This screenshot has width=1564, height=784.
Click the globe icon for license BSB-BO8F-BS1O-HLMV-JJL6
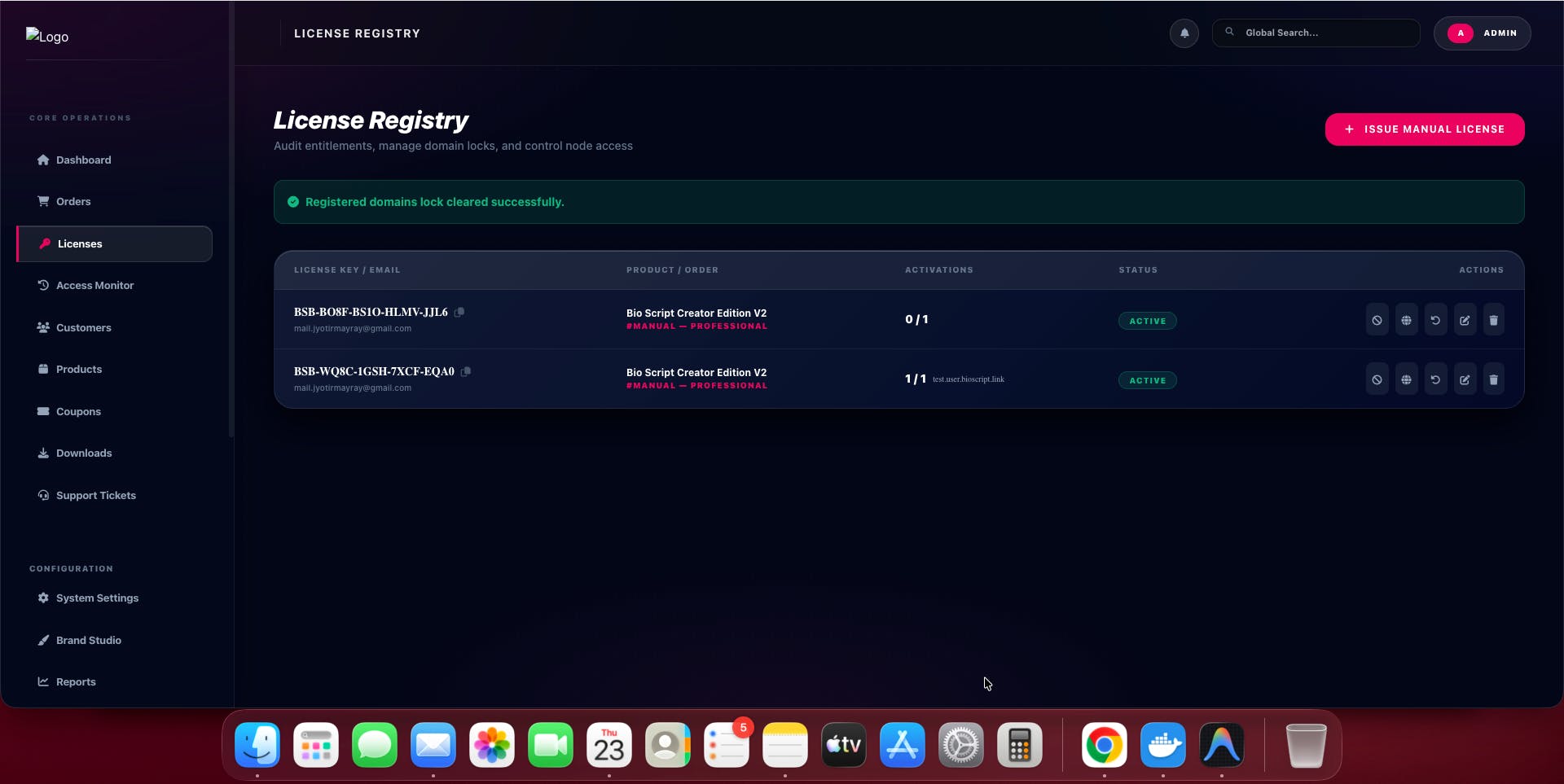1406,320
